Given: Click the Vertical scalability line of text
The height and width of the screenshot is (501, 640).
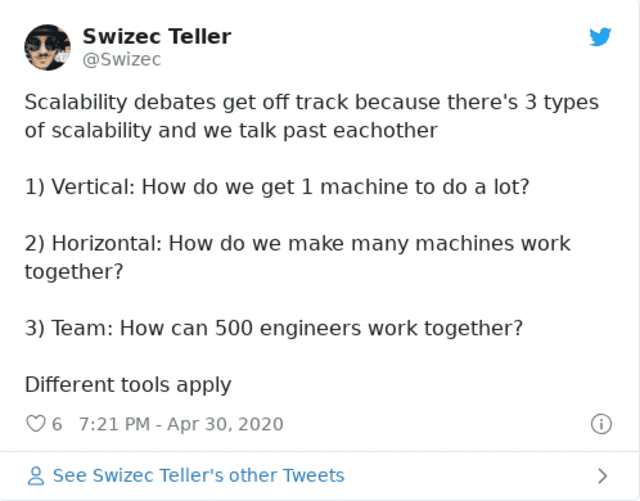Looking at the screenshot, I should (277, 187).
